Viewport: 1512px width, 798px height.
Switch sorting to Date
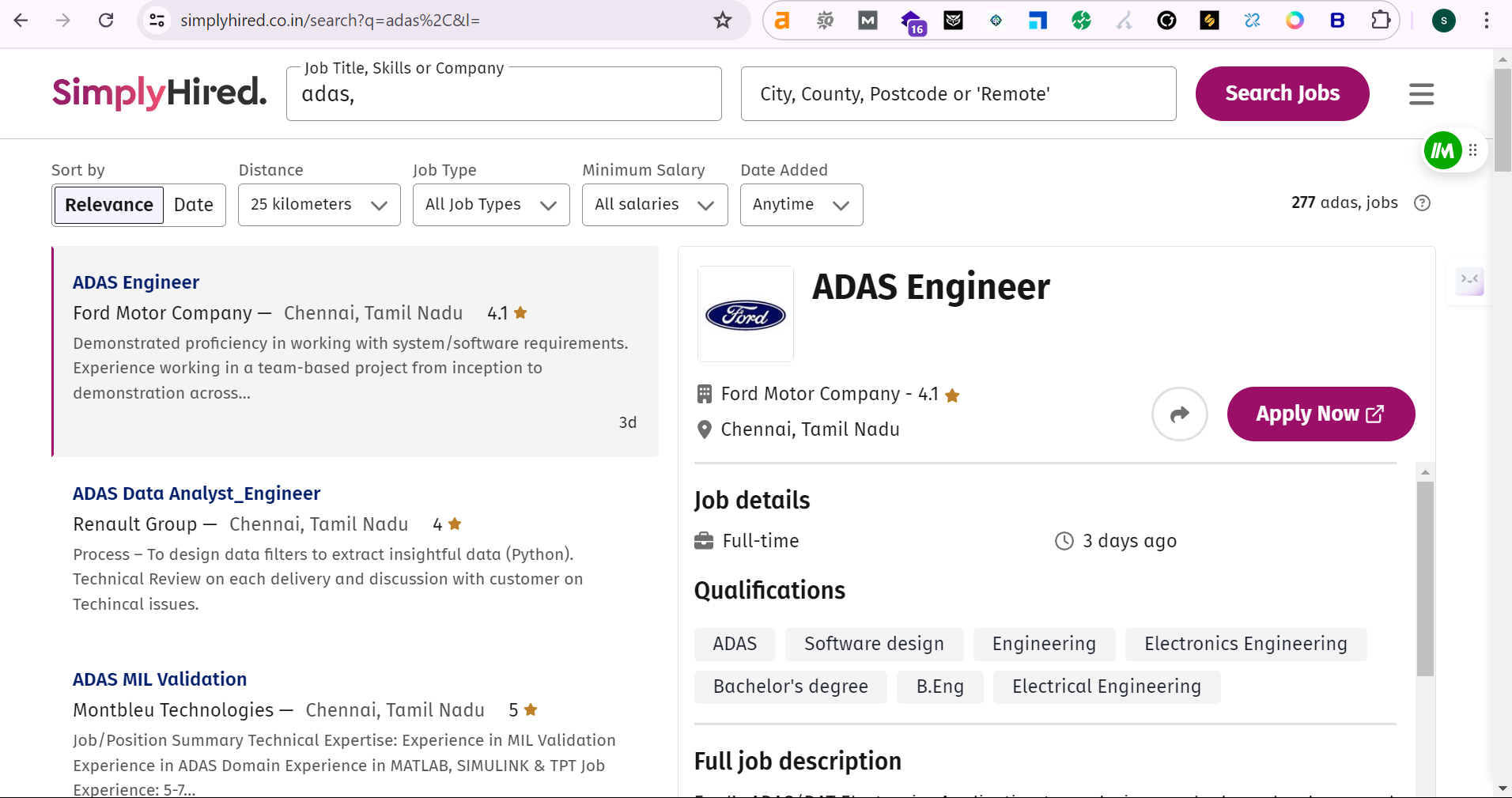tap(193, 205)
